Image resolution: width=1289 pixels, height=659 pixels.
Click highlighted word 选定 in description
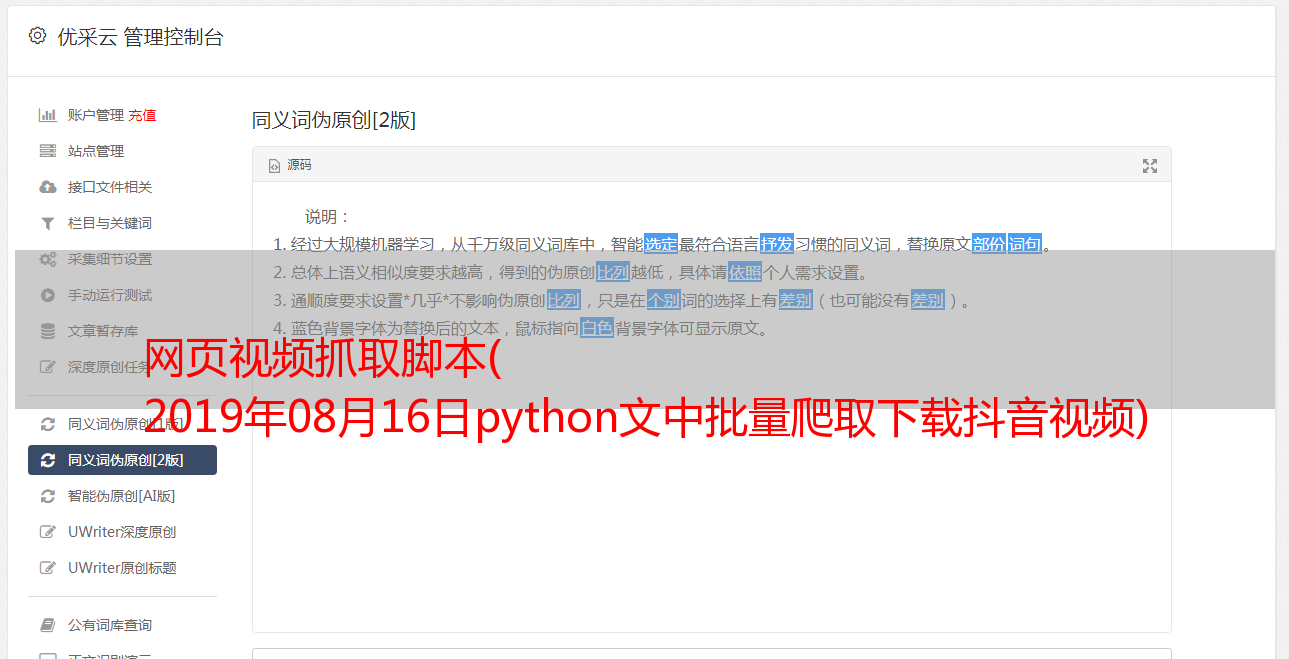tap(661, 244)
